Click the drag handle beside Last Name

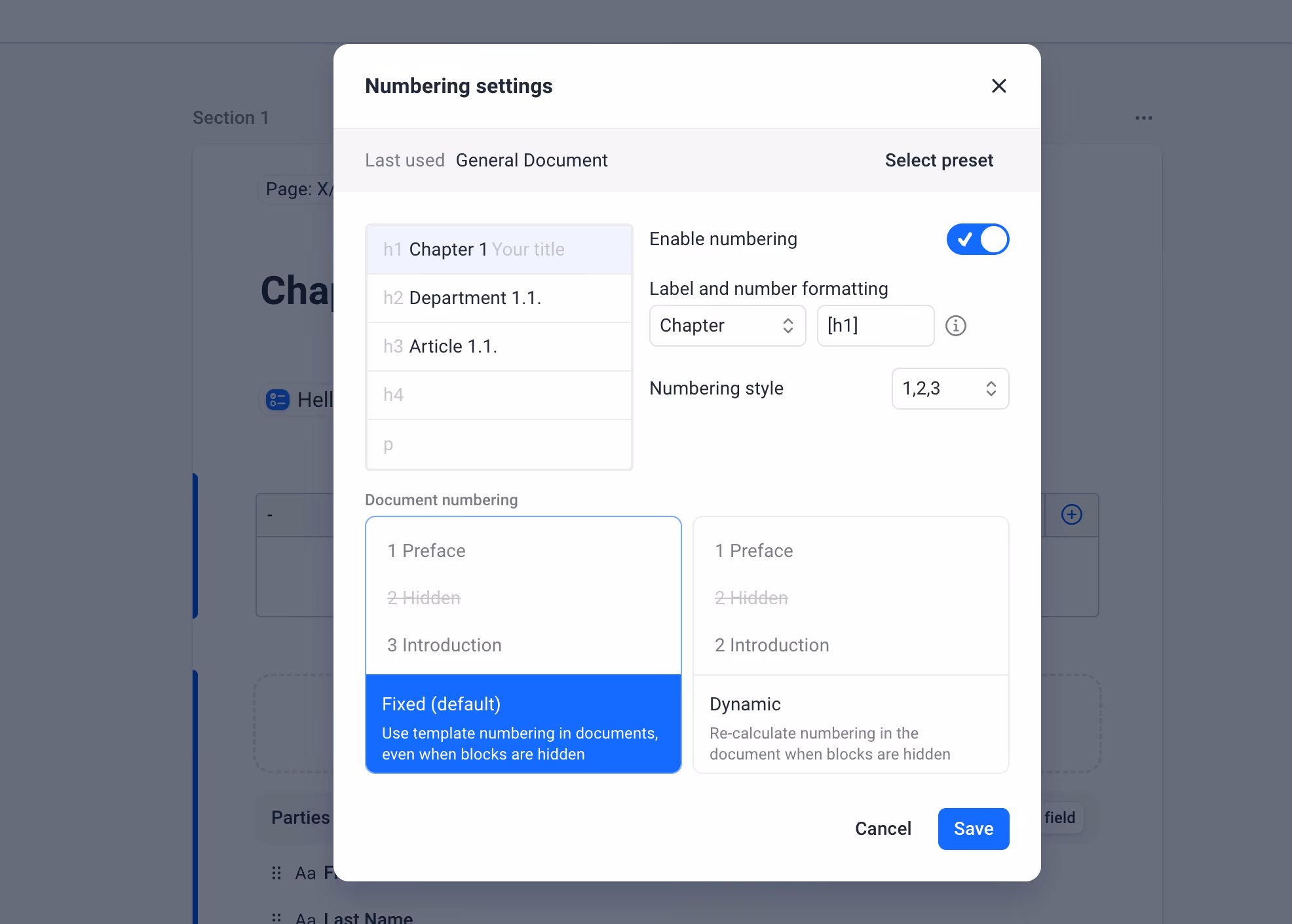click(276, 917)
